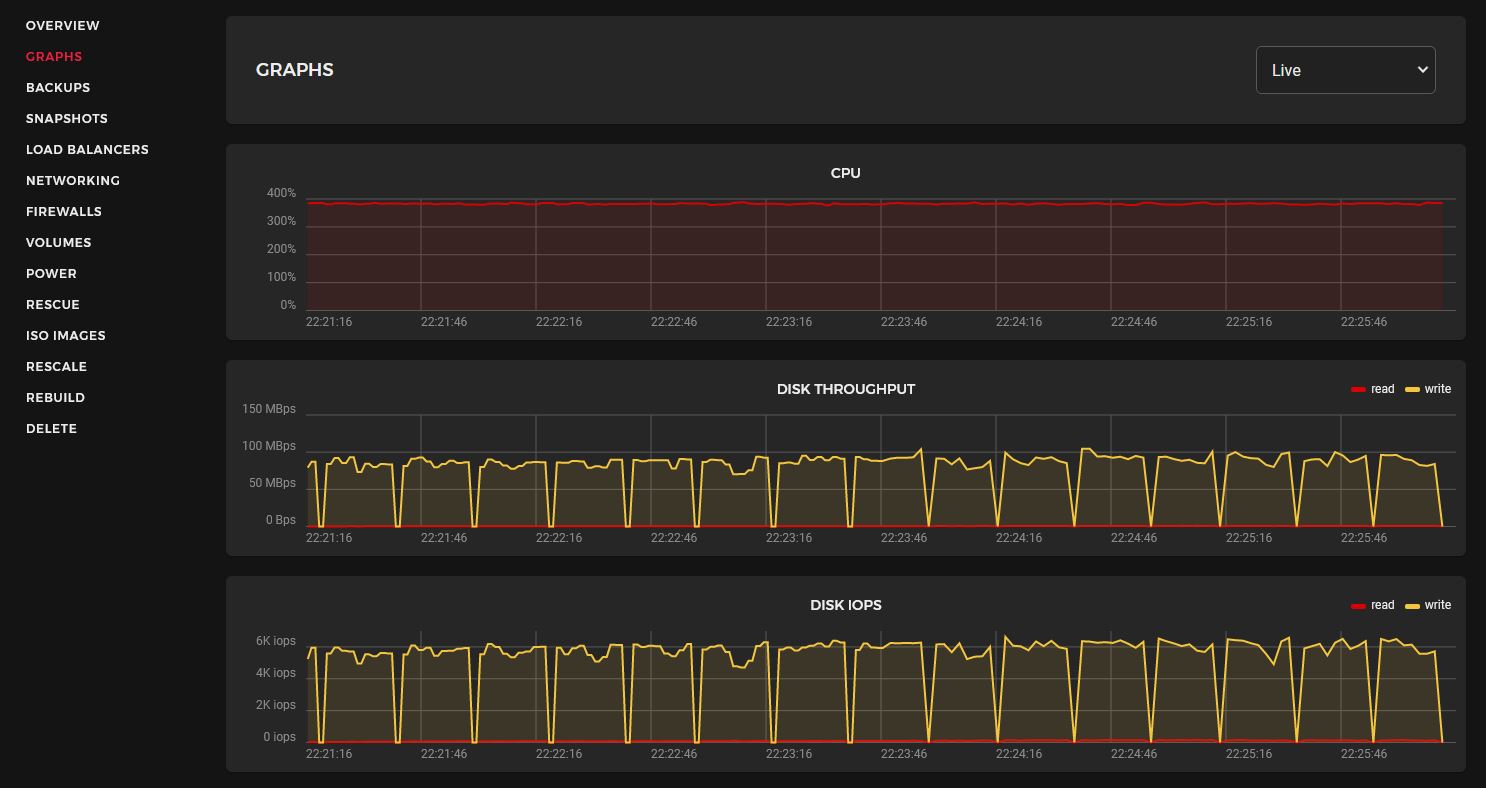Select Graphs in the sidebar
This screenshot has width=1486, height=788.
(54, 56)
